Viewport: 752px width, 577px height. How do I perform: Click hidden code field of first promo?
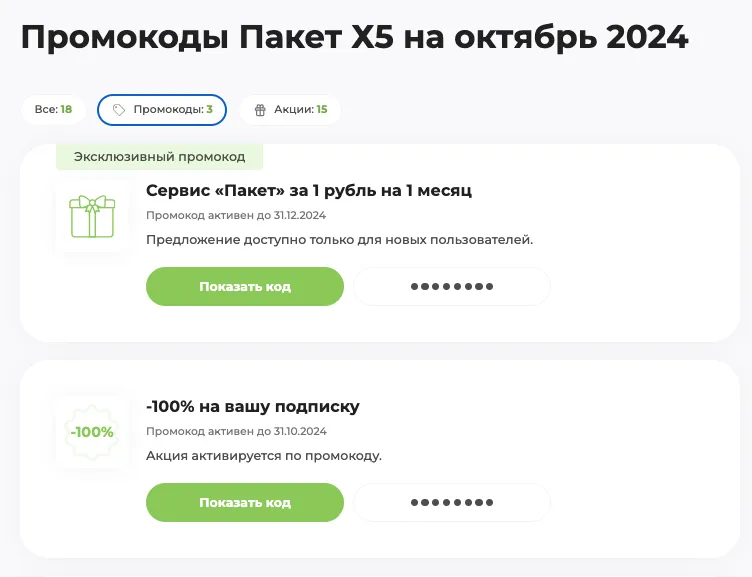point(452,286)
